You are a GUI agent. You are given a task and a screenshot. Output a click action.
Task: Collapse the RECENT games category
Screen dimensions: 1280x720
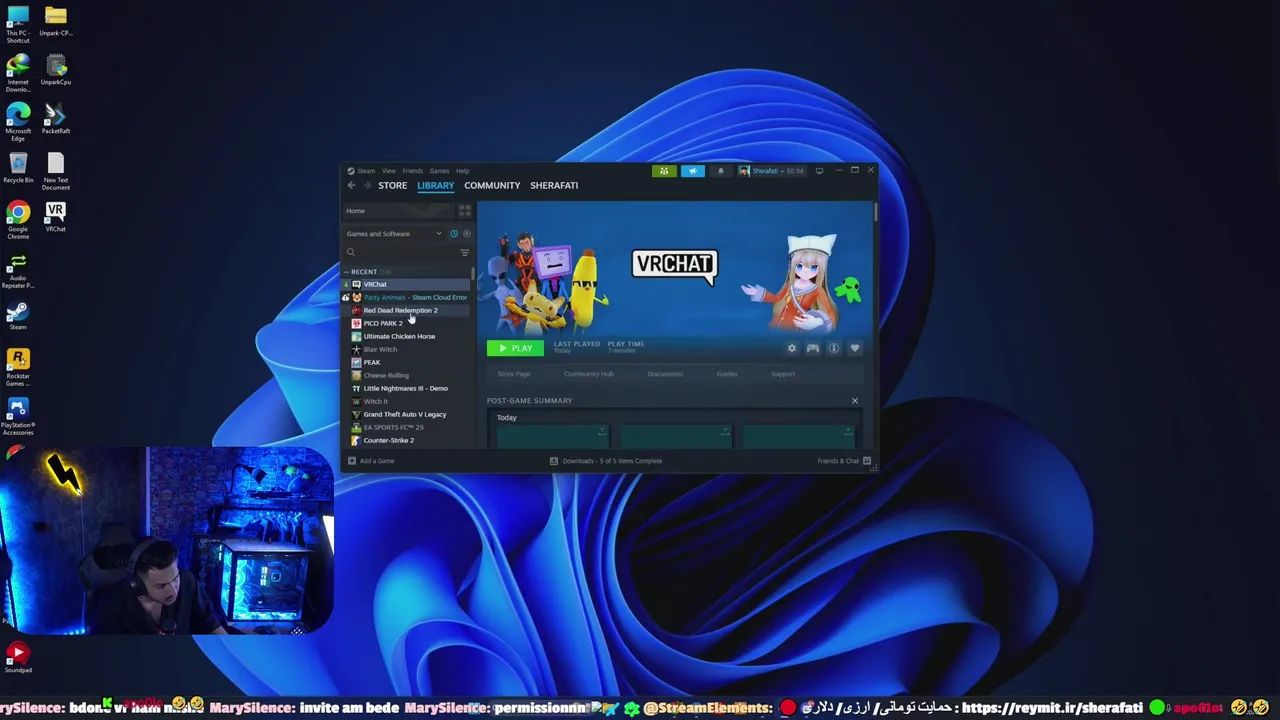pyautogui.click(x=346, y=272)
